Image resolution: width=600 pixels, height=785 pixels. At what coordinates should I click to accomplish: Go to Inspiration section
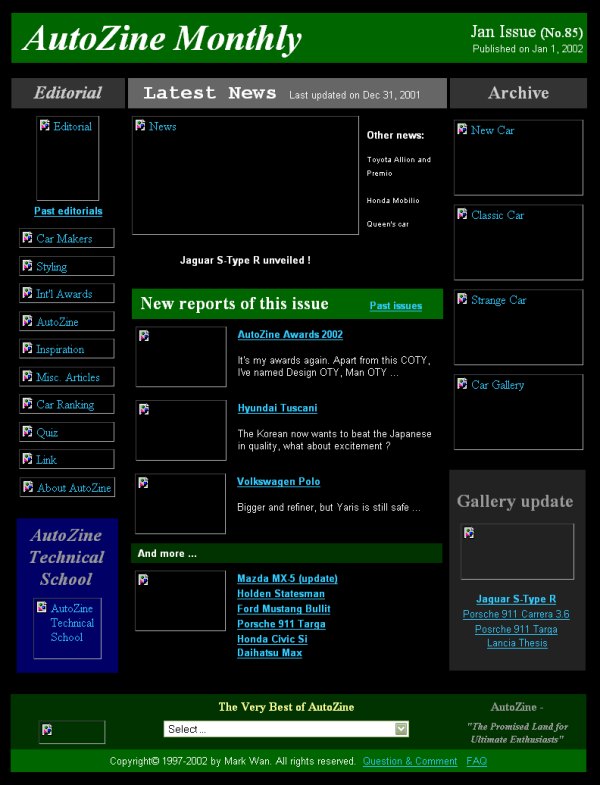coord(67,349)
